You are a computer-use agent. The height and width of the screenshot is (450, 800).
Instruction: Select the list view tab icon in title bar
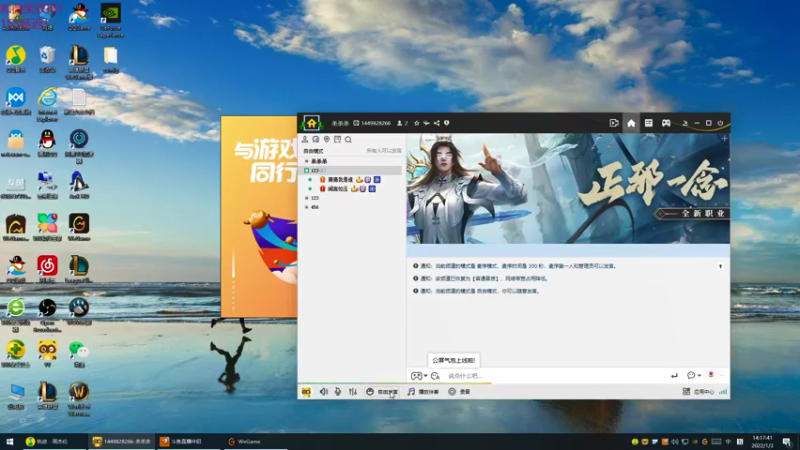648,123
